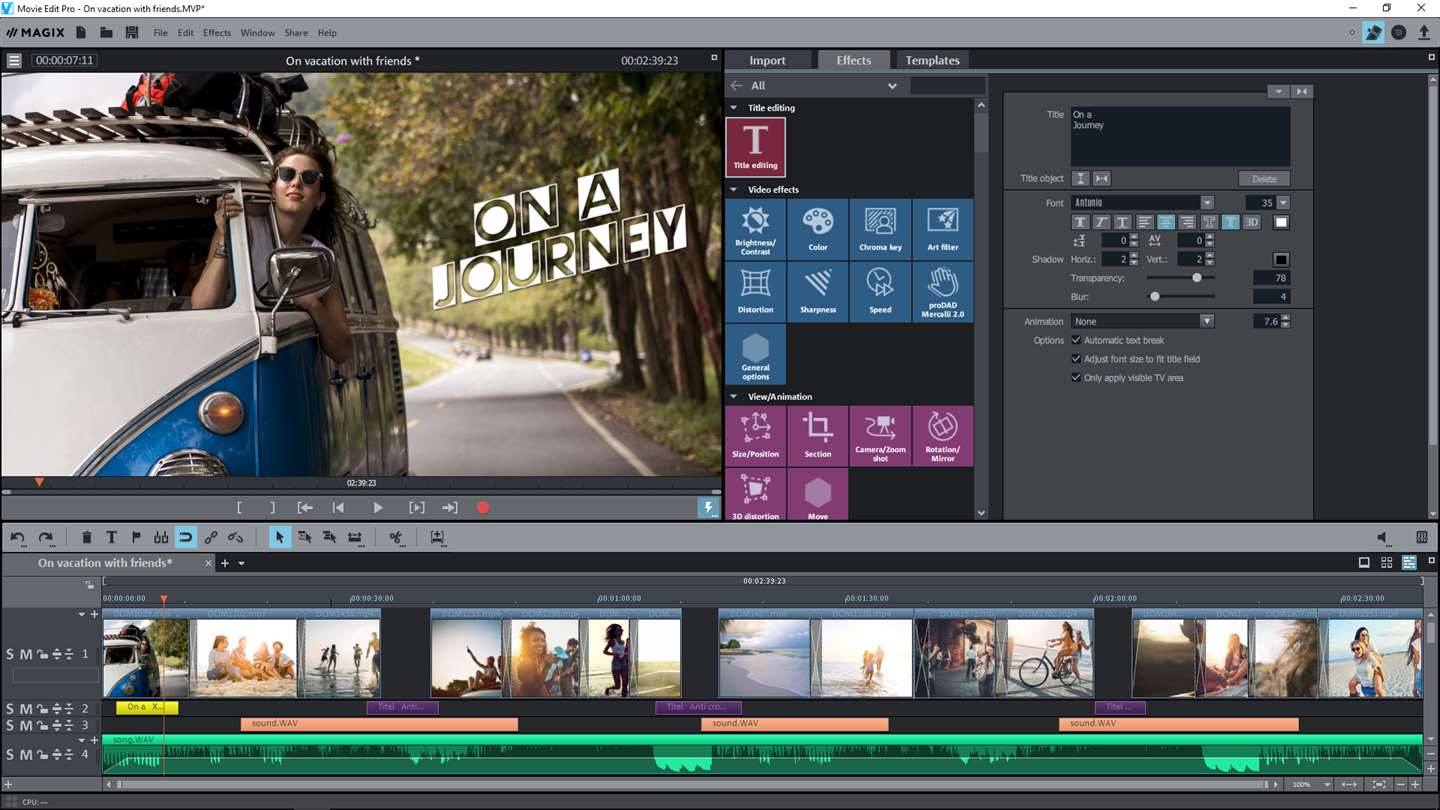Screen dimensions: 1440x810
Task: Open the Distortion effect tile
Action: (x=756, y=292)
